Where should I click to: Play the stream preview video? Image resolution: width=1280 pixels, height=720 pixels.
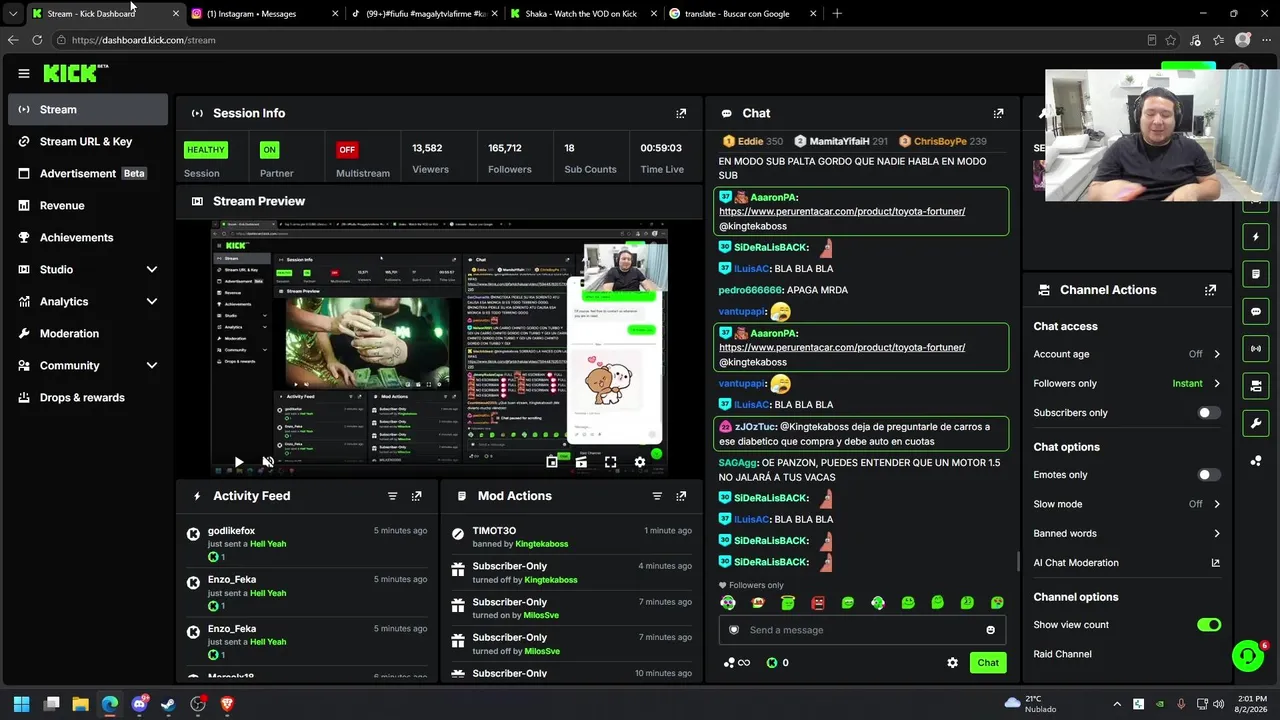tap(238, 462)
